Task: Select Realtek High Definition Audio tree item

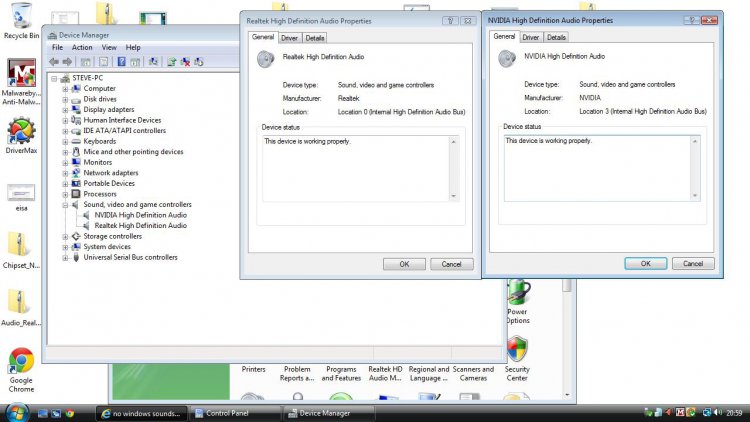Action: [x=140, y=226]
